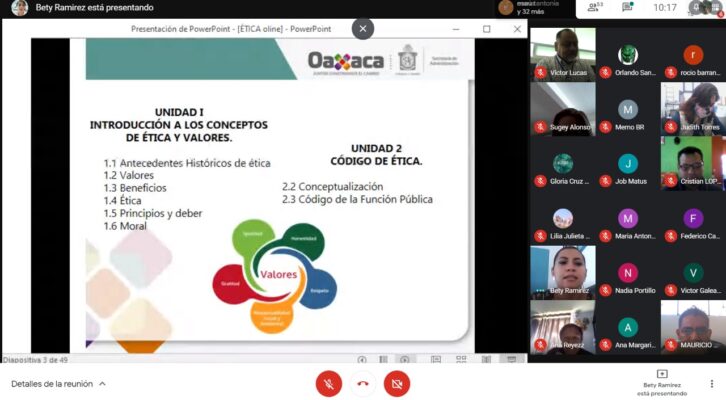Expand Detalles de la reunión chevron
This screenshot has height=400, width=726.
(x=102, y=384)
